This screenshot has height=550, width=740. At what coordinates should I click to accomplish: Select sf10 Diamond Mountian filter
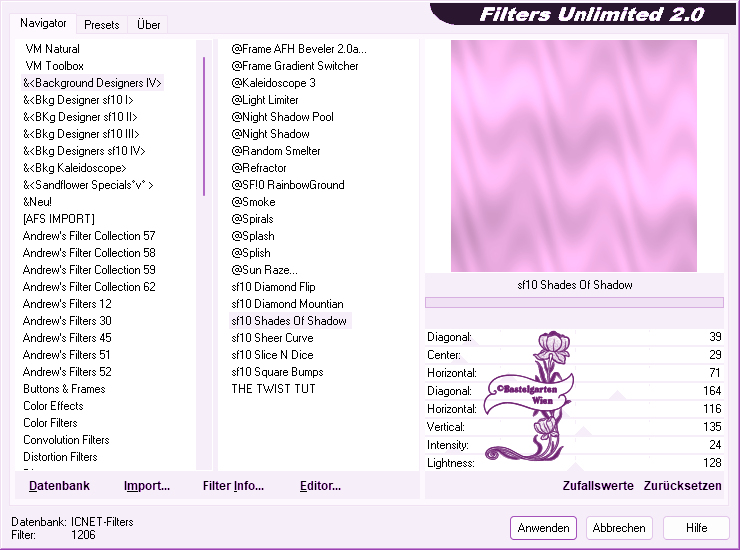(x=287, y=304)
